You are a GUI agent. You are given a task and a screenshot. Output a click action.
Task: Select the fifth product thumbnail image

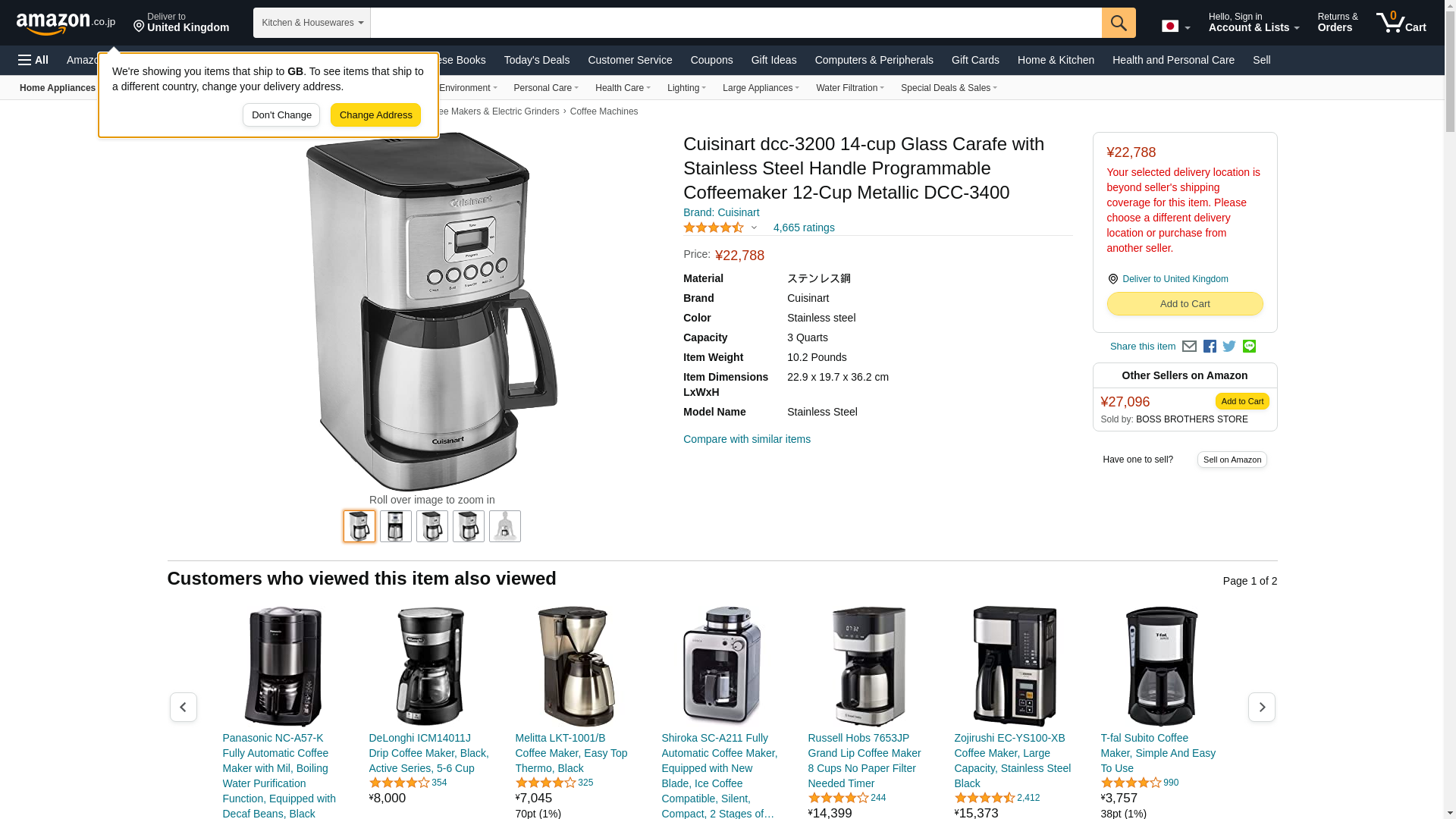coord(505,526)
